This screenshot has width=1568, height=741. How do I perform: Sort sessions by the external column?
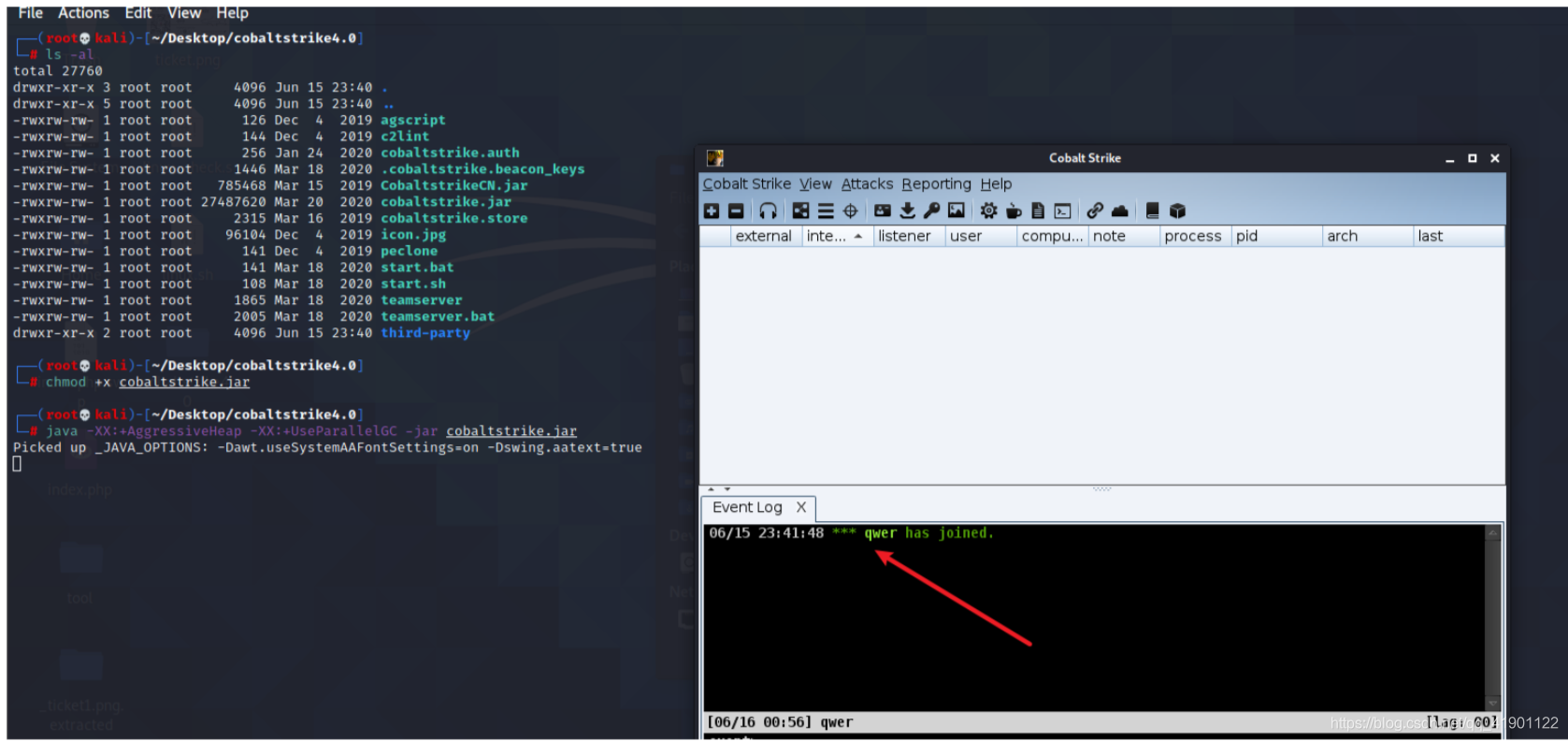tap(767, 237)
